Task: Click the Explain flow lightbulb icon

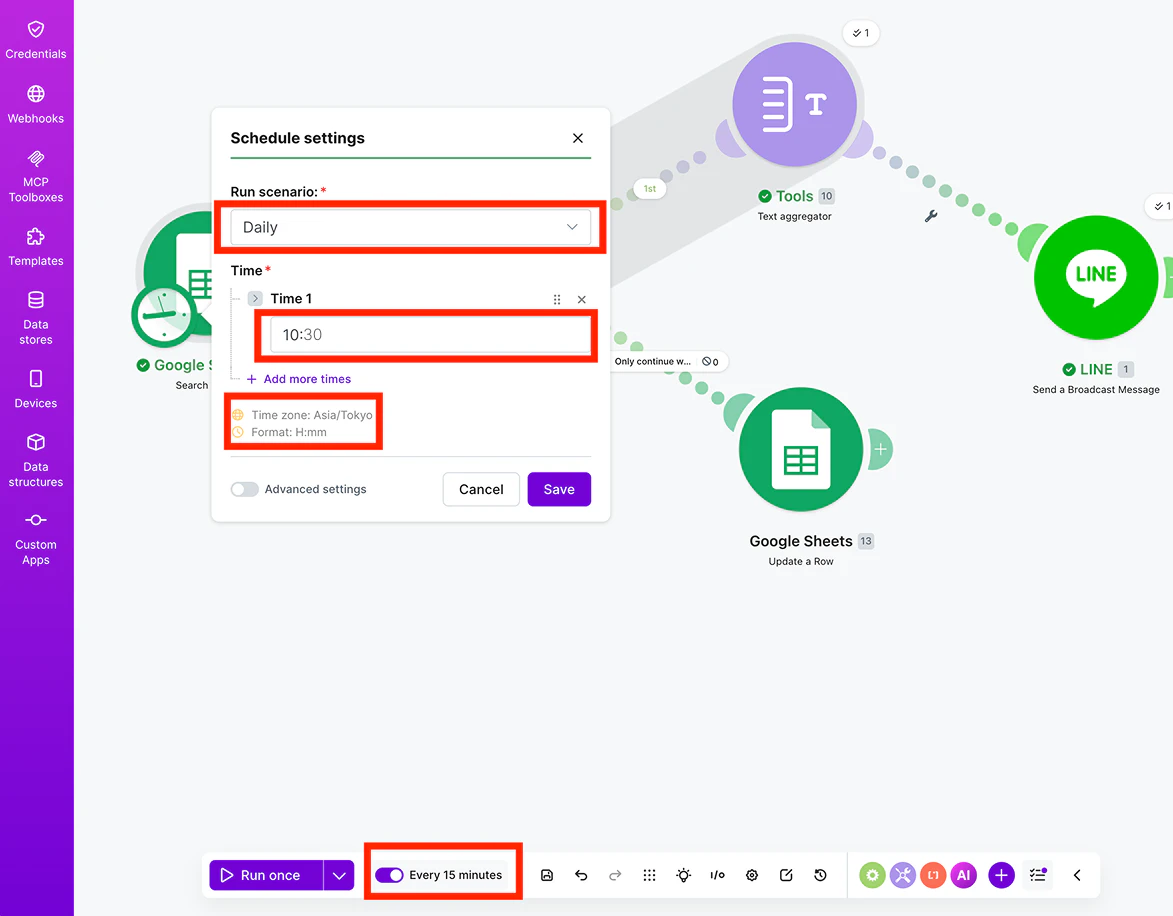Action: click(x=684, y=875)
